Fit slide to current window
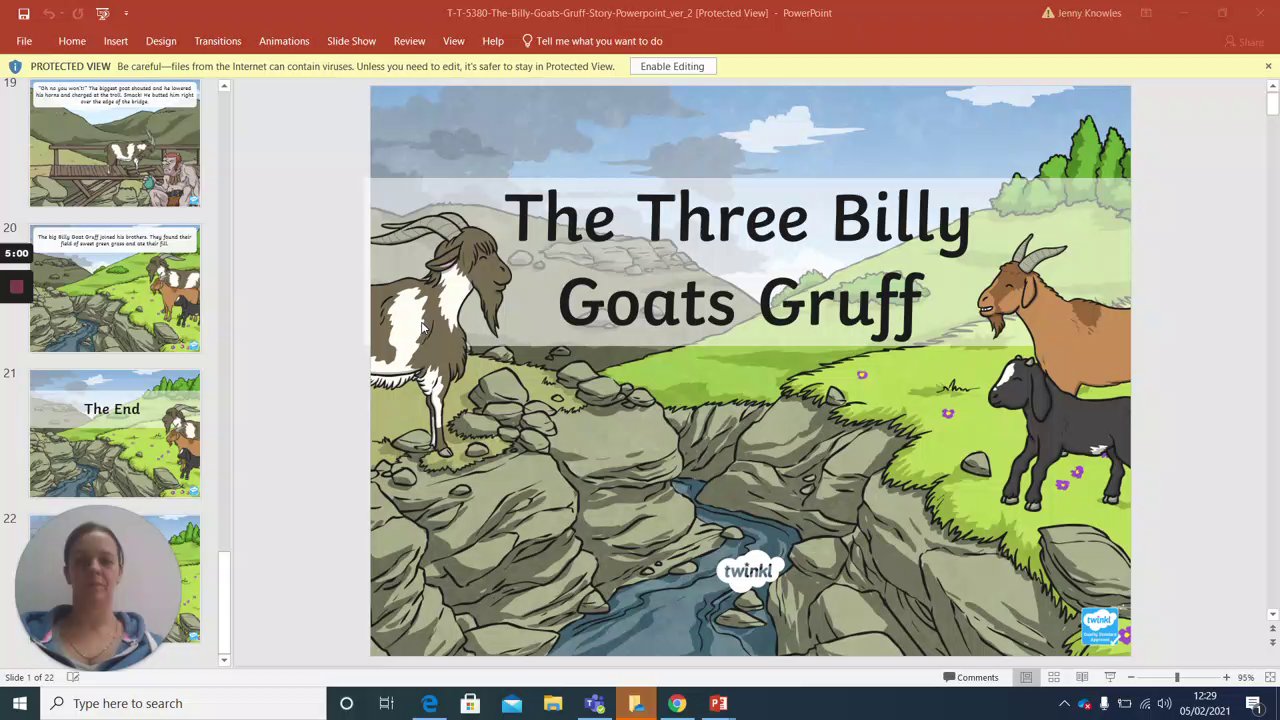This screenshot has height=720, width=1280. [x=1268, y=677]
